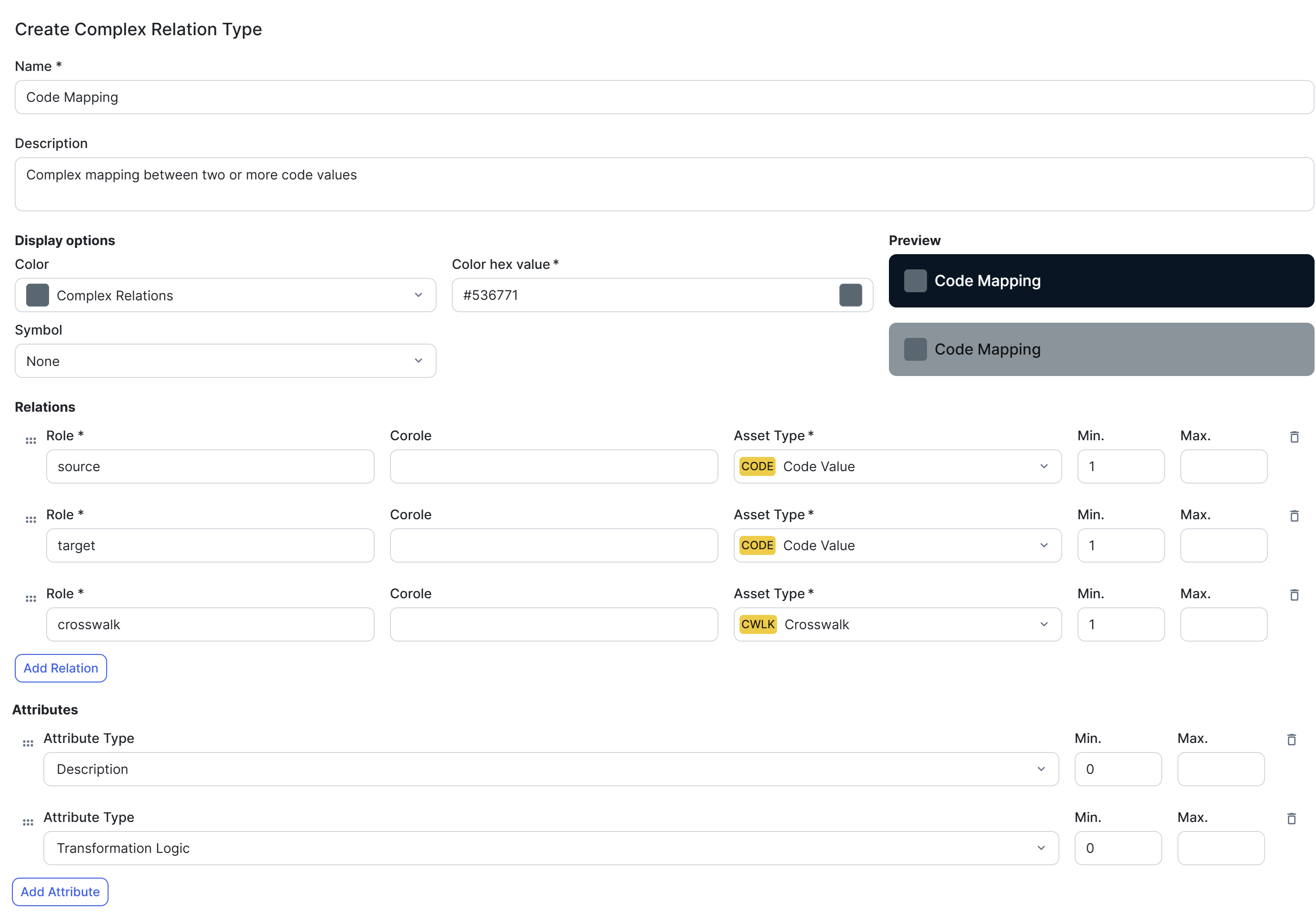Click the Add Attribute button
This screenshot has height=920, width=1316.
[x=60, y=891]
